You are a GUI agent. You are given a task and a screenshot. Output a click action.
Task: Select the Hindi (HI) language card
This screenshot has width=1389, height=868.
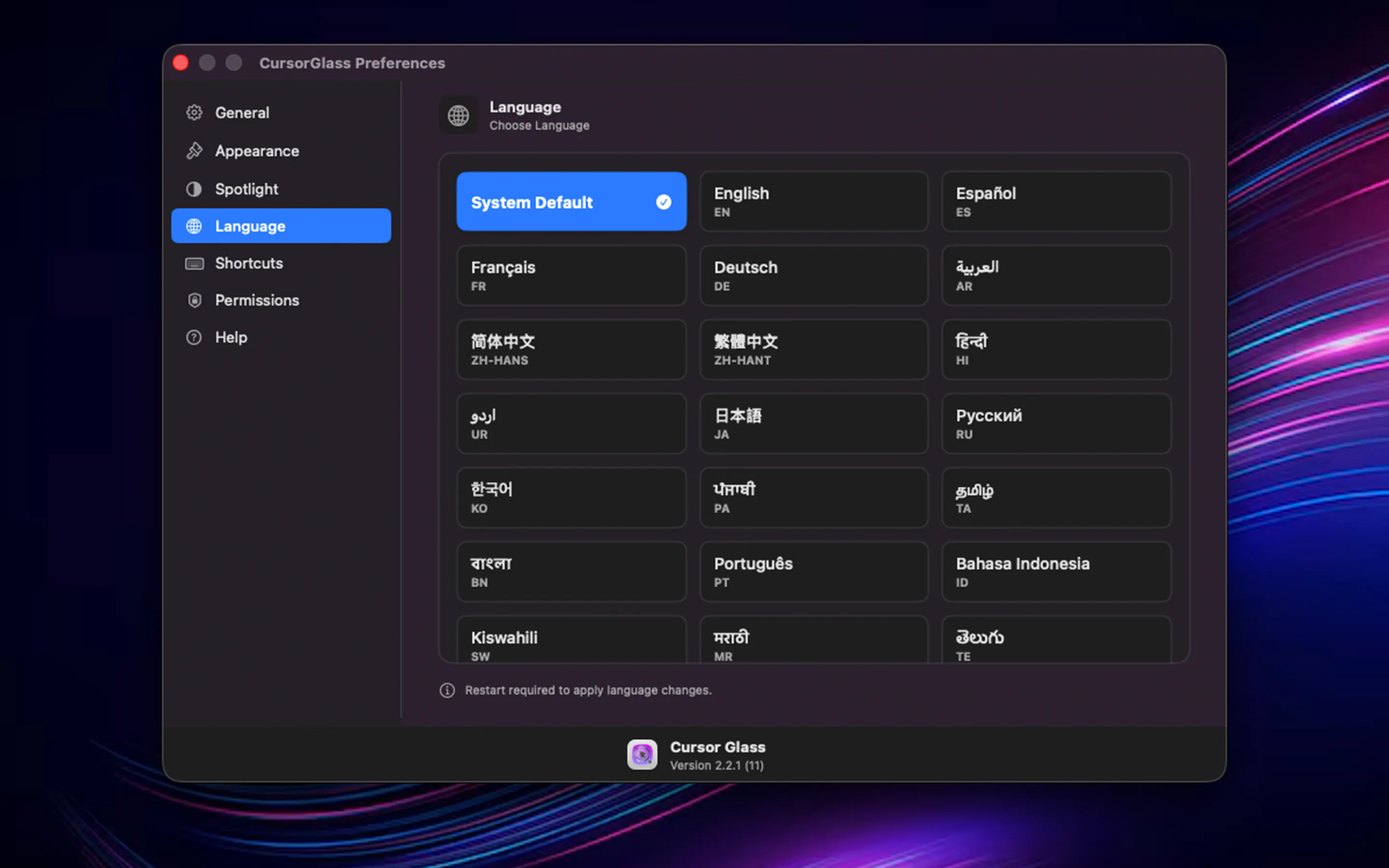pos(1057,350)
